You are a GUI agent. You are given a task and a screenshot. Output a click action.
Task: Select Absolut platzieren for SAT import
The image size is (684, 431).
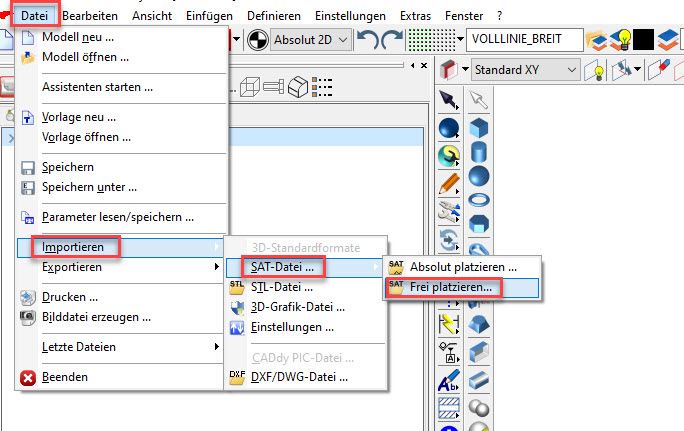coord(462,267)
